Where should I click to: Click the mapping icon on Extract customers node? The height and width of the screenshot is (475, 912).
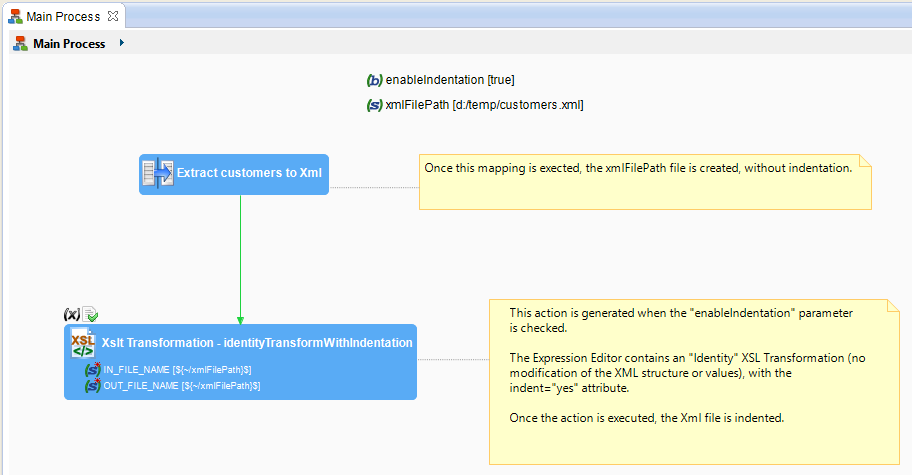[157, 173]
